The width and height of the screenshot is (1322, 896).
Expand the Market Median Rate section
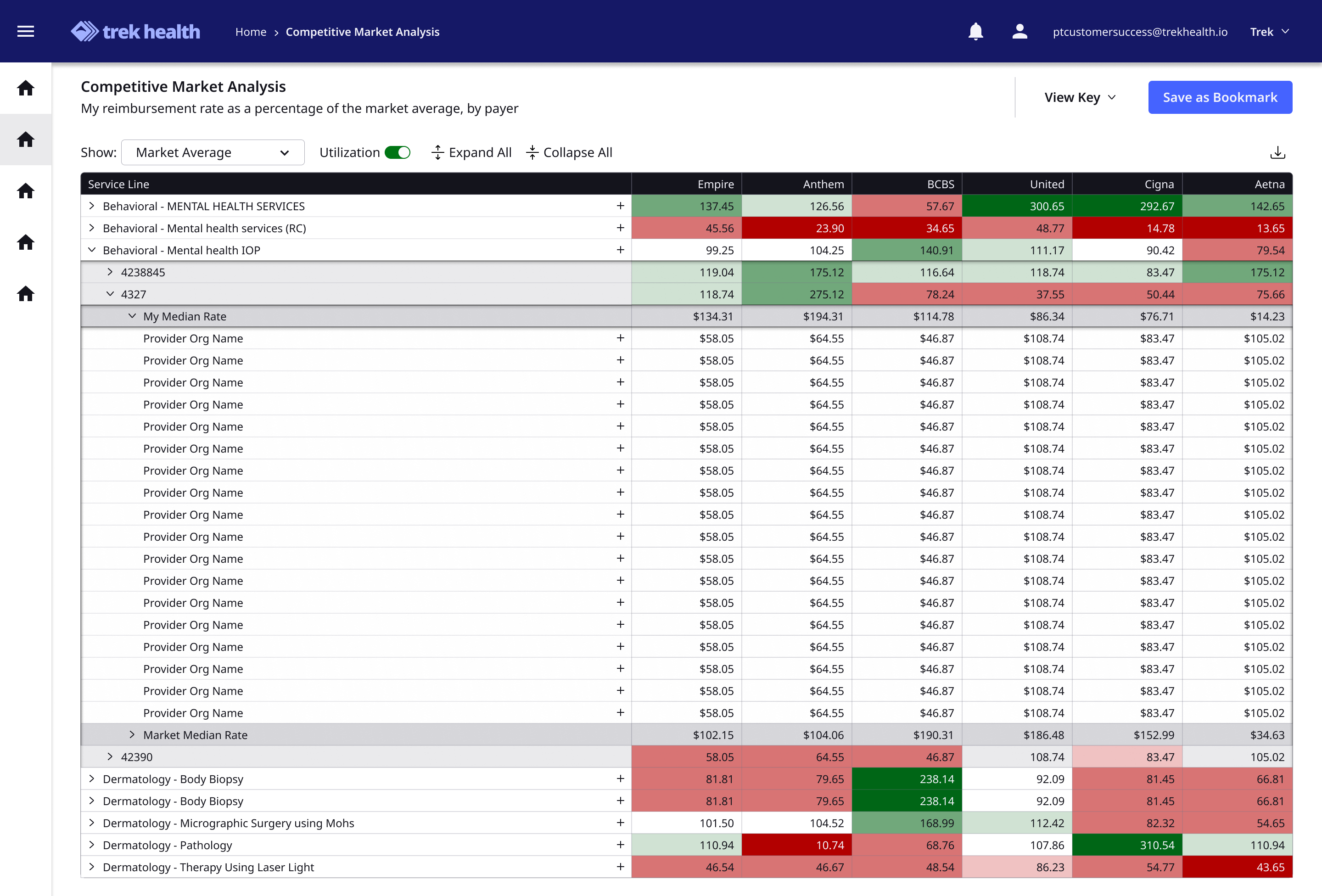coord(132,735)
